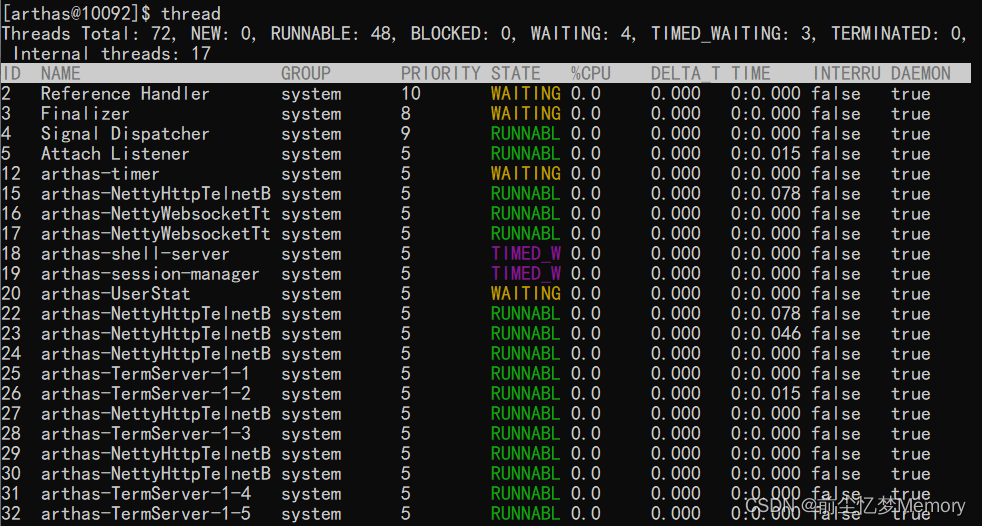Click the TIME column header
The height and width of the screenshot is (526, 982).
point(751,73)
